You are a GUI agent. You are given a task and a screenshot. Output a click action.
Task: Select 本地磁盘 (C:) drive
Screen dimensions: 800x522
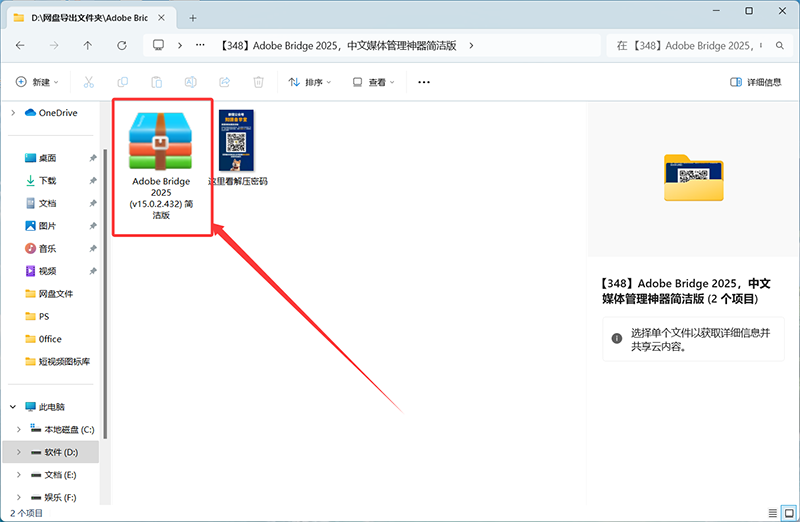62,429
